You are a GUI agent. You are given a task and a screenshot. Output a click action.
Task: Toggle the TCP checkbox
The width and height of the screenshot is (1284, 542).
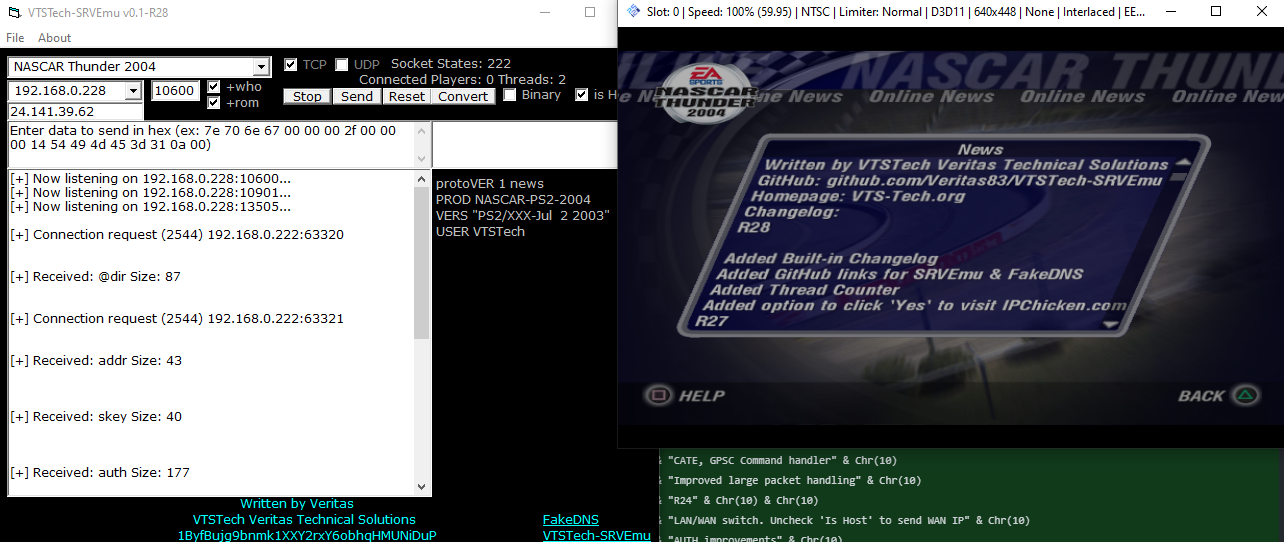[x=291, y=64]
